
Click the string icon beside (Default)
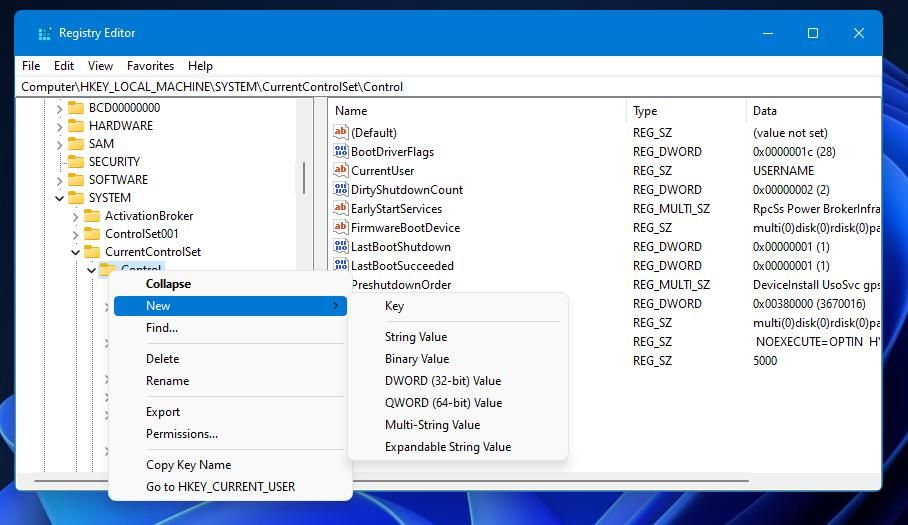click(340, 132)
